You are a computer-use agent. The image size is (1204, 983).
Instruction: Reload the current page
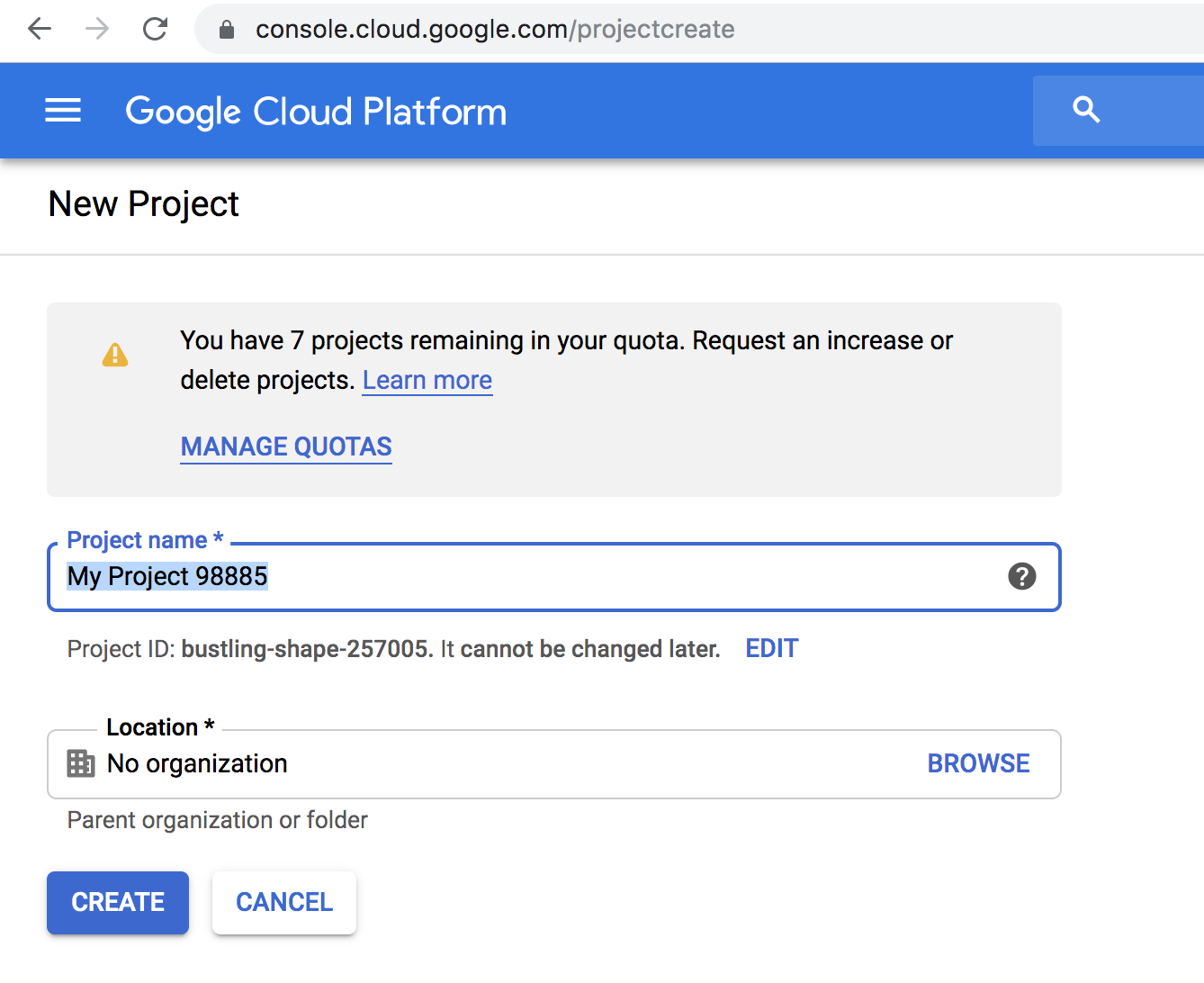click(x=156, y=30)
